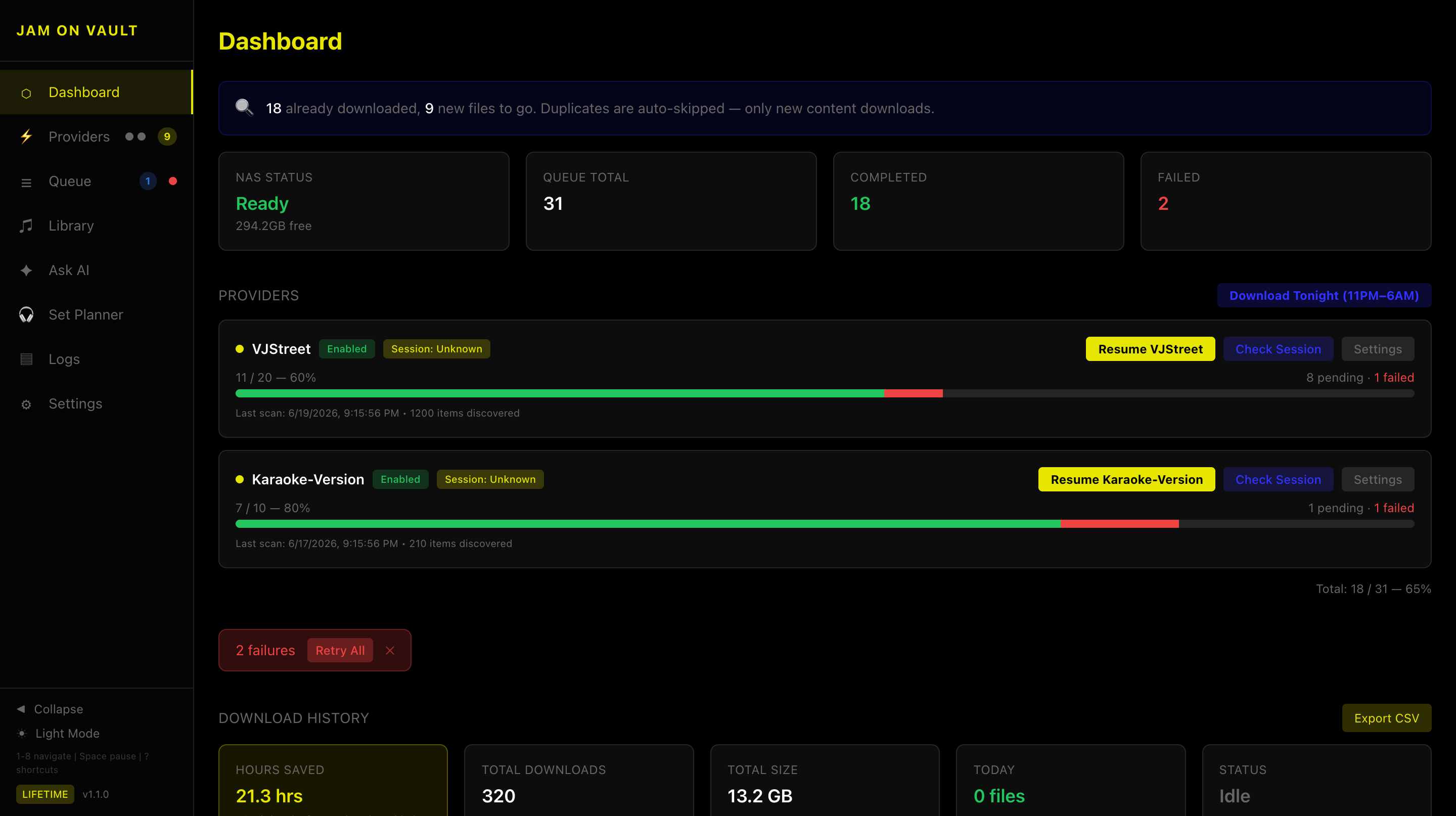Click the Logs icon in sidebar
The height and width of the screenshot is (816, 1456).
[26, 359]
